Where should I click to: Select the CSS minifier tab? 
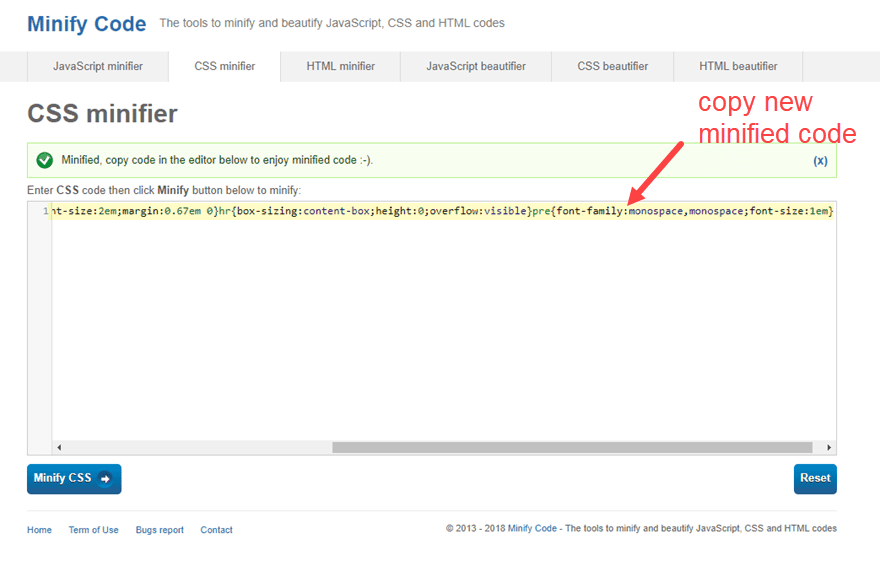point(224,66)
